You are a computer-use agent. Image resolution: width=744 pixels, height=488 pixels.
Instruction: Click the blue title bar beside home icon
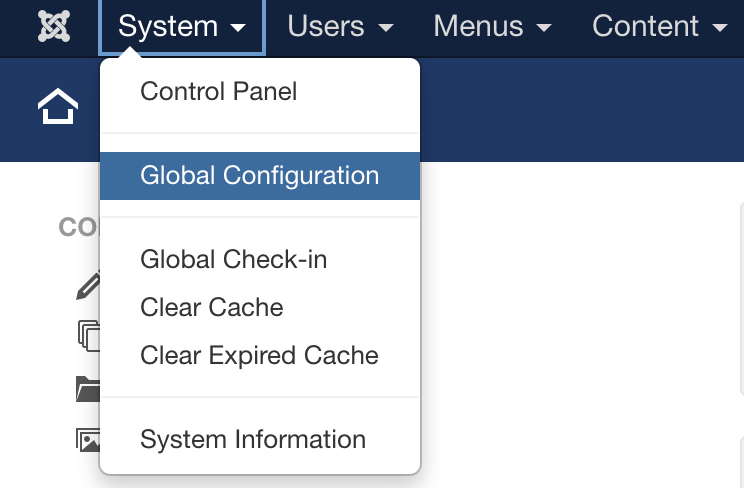[580, 110]
